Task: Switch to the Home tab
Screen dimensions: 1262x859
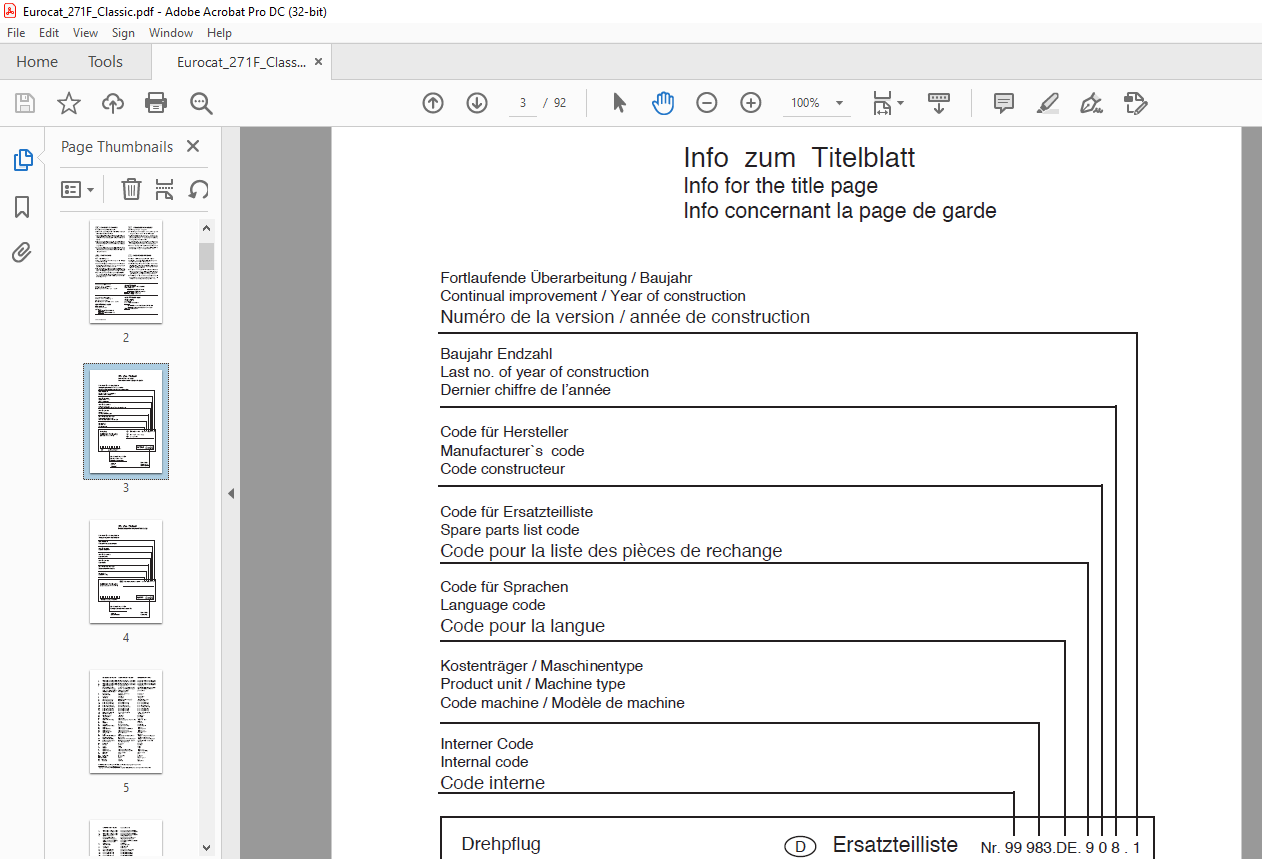Action: (x=37, y=62)
